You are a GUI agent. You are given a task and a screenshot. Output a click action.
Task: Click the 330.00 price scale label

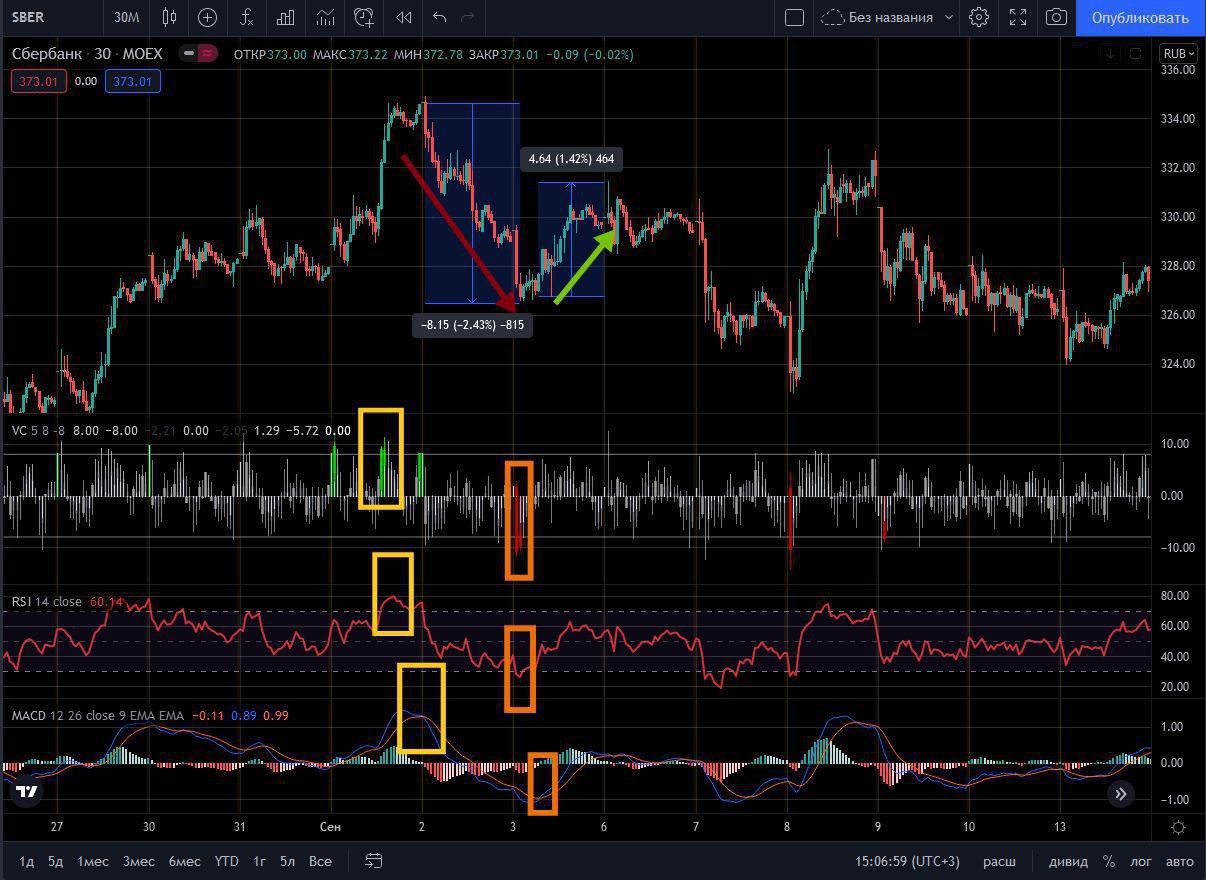(1177, 217)
